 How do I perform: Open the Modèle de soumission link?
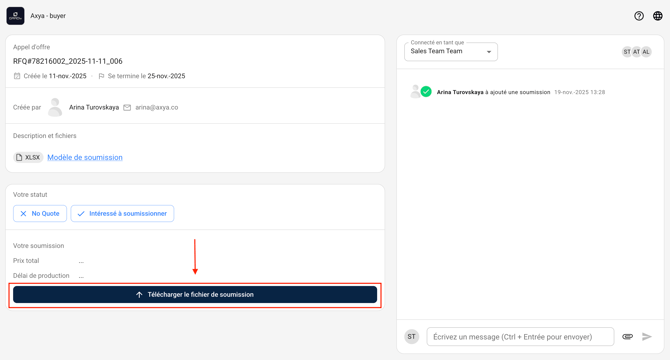point(85,157)
